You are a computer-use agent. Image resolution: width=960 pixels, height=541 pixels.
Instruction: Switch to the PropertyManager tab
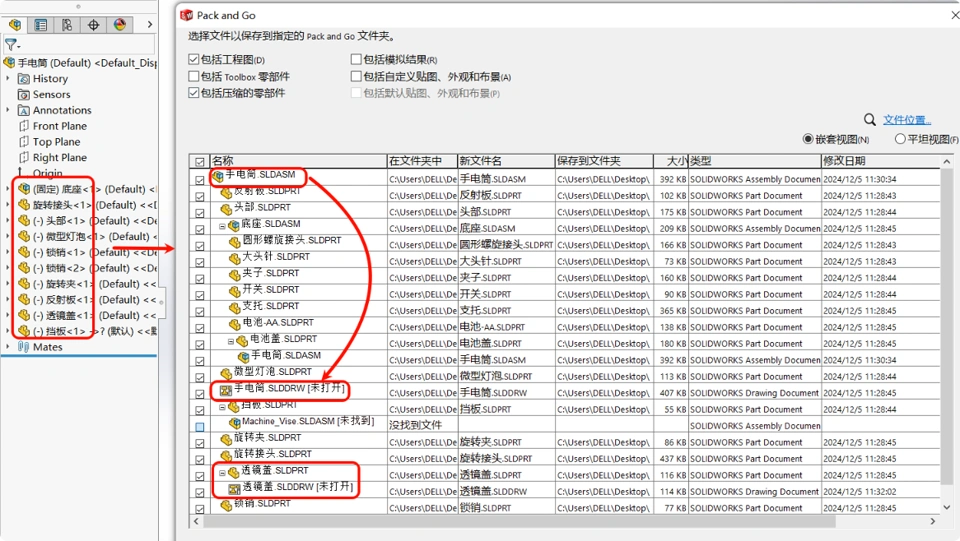(41, 24)
